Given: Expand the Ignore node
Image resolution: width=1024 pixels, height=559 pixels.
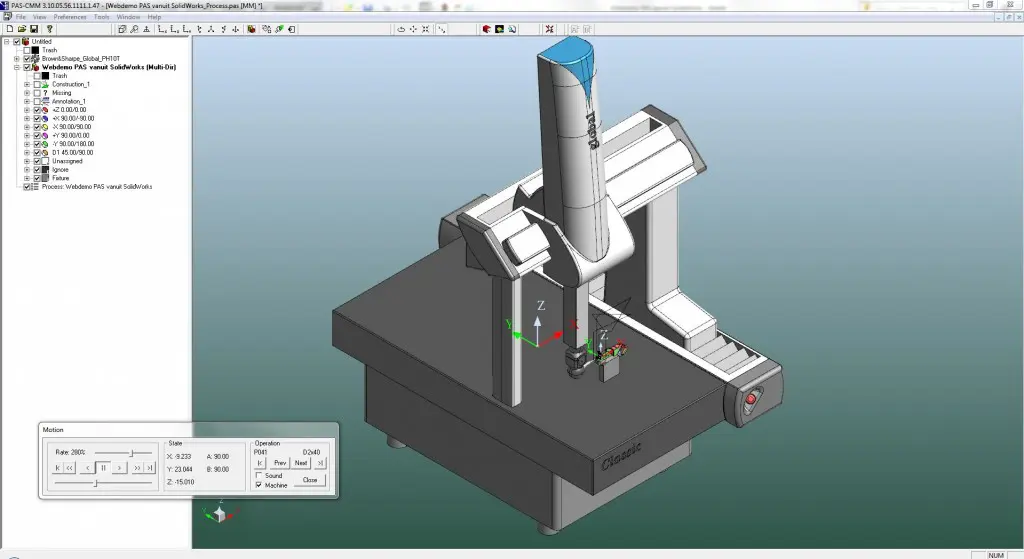Looking at the screenshot, I should (x=27, y=169).
